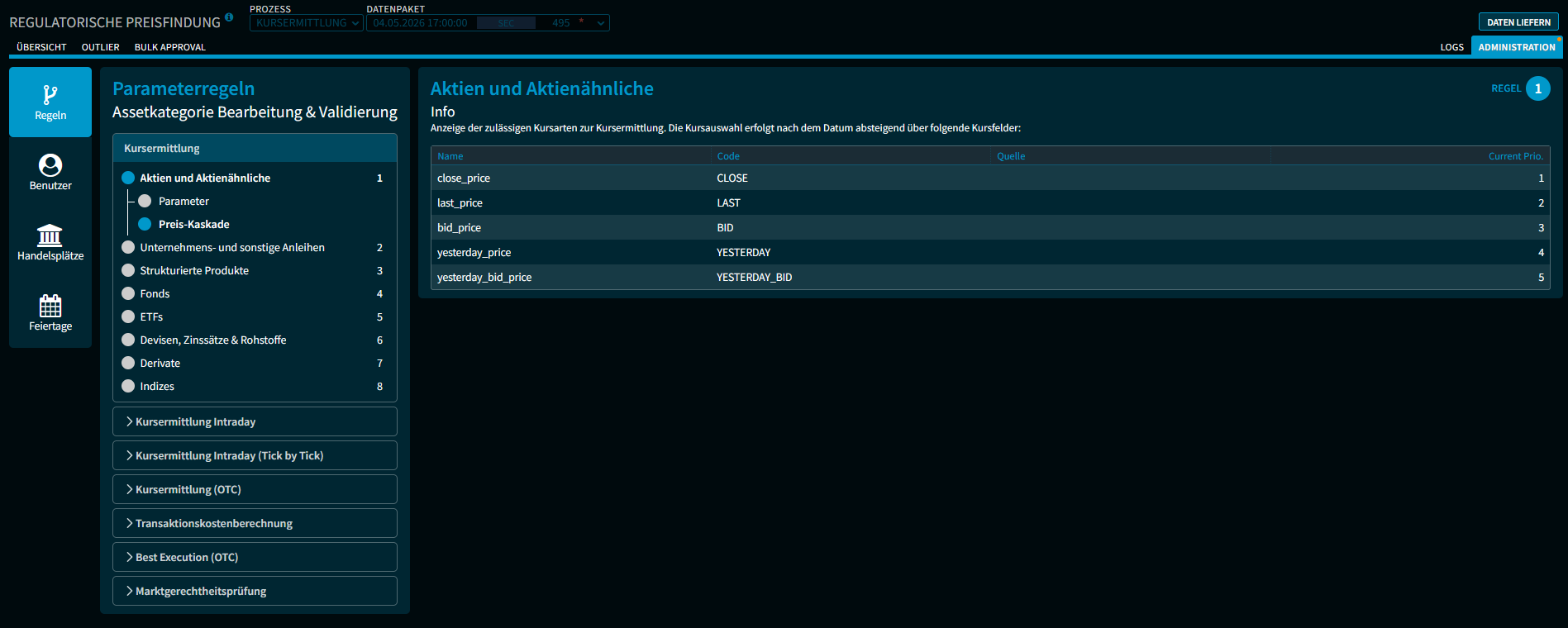Screen dimensions: 1568x628
Task: Select the Preis-Kaskade sub-item radio
Action: click(145, 224)
